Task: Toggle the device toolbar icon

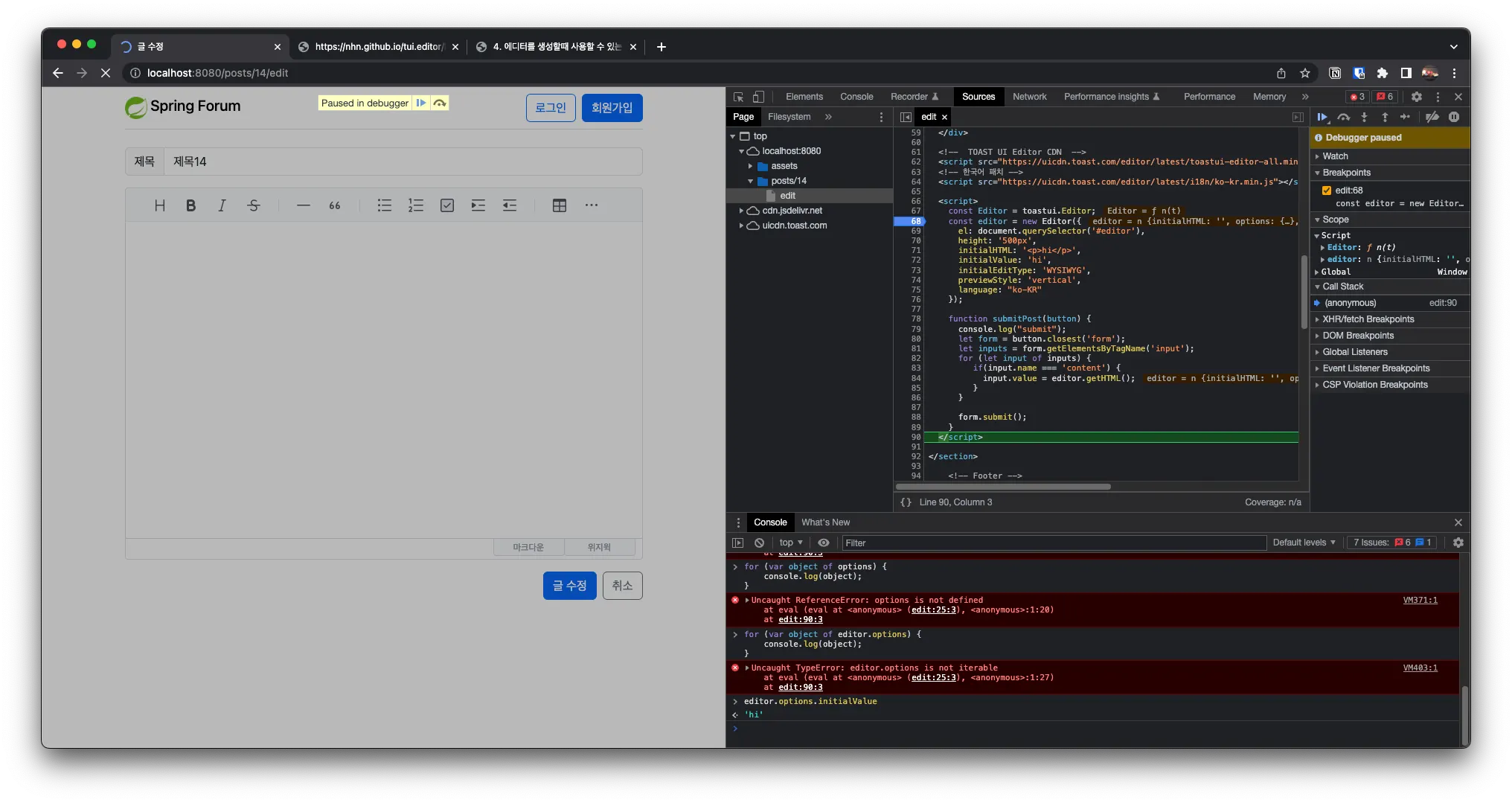Action: point(758,97)
